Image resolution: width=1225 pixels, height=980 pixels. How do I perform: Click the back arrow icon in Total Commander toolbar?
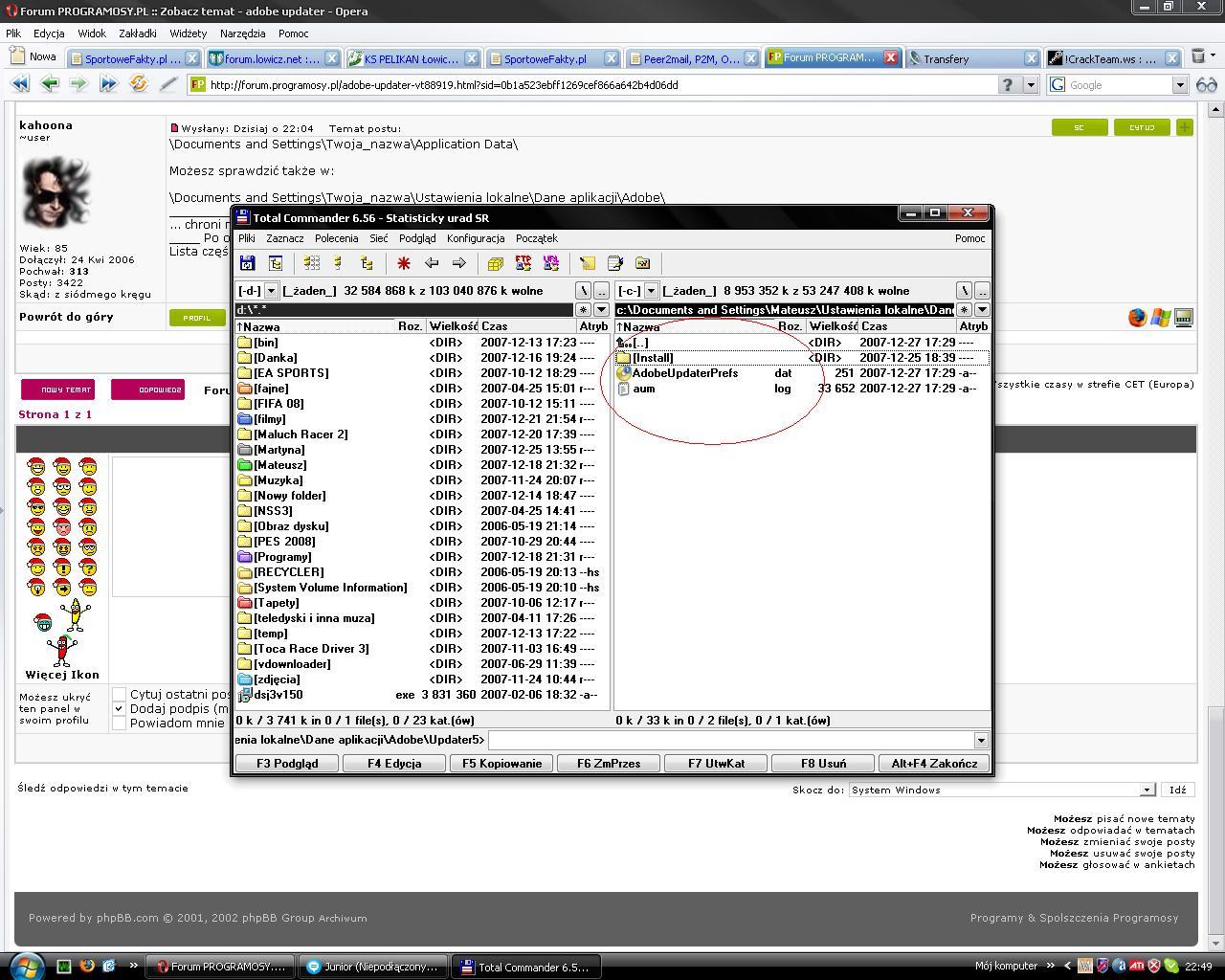tap(432, 263)
